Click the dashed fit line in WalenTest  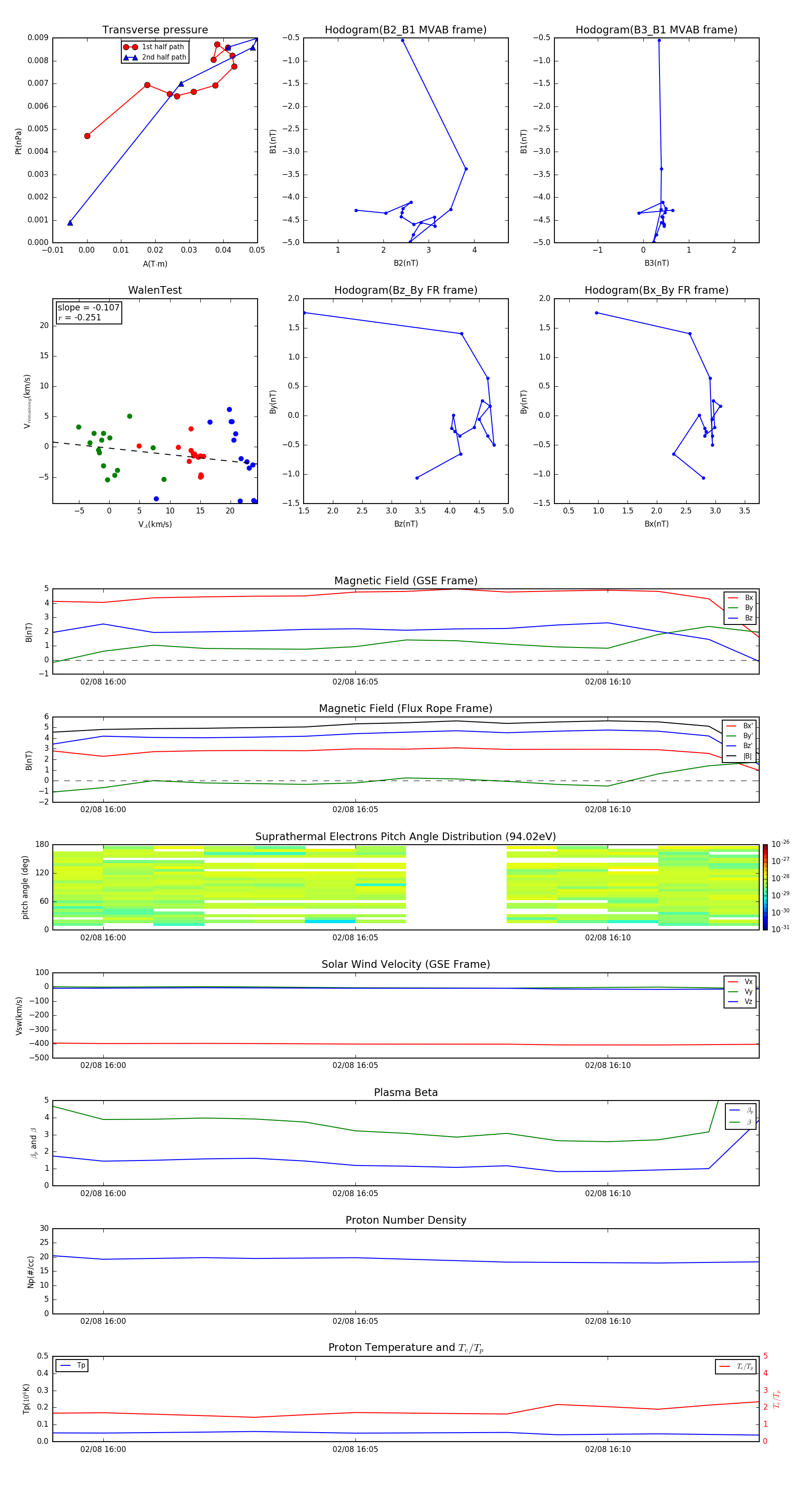coord(155,453)
